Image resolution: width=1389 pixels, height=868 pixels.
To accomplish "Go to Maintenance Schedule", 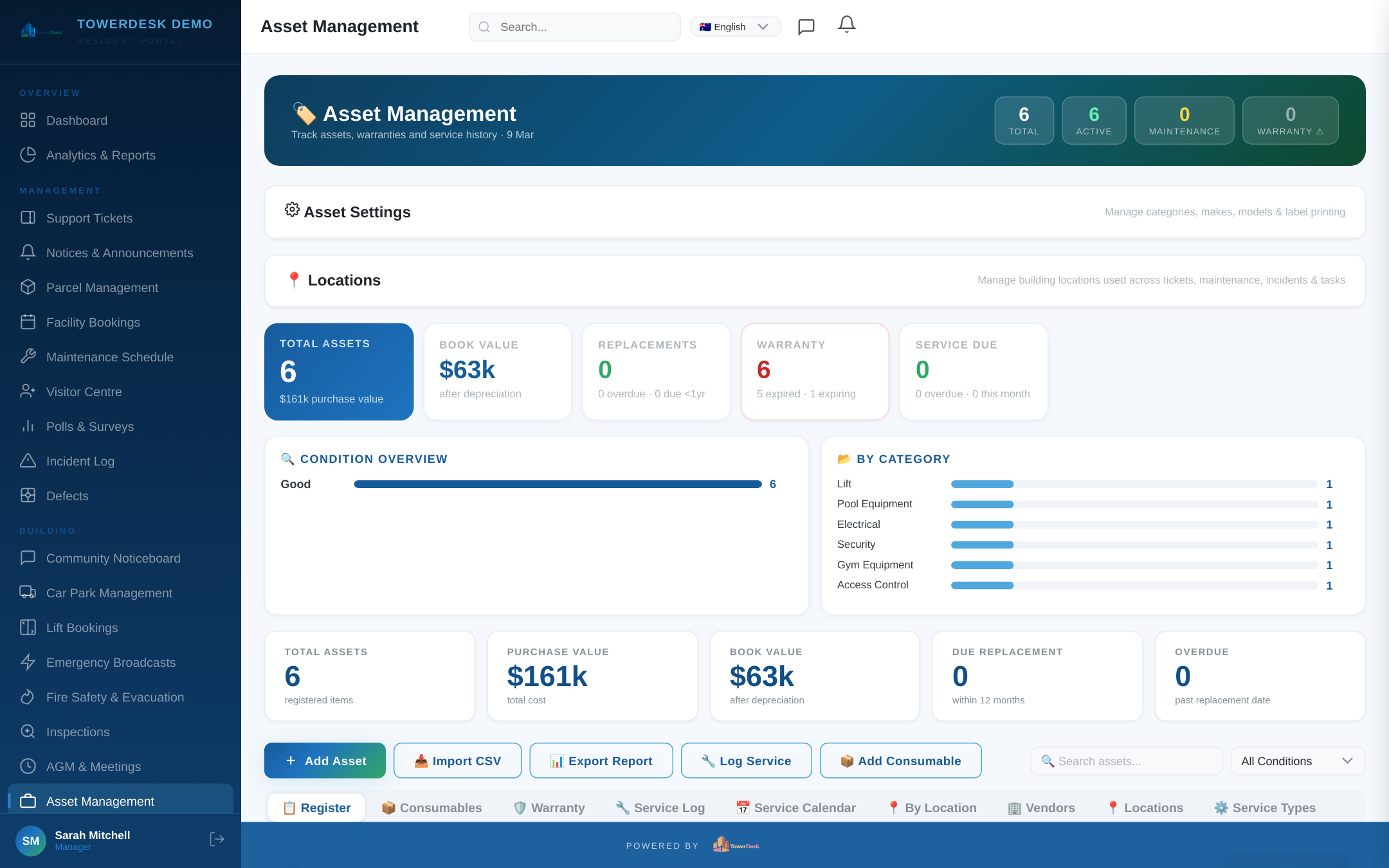I will (x=109, y=357).
